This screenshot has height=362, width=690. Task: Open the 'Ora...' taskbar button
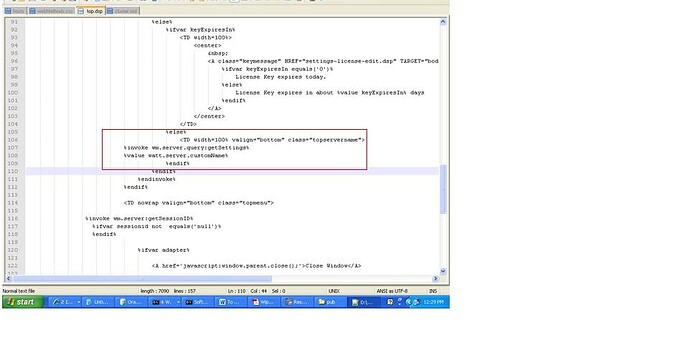(x=131, y=302)
